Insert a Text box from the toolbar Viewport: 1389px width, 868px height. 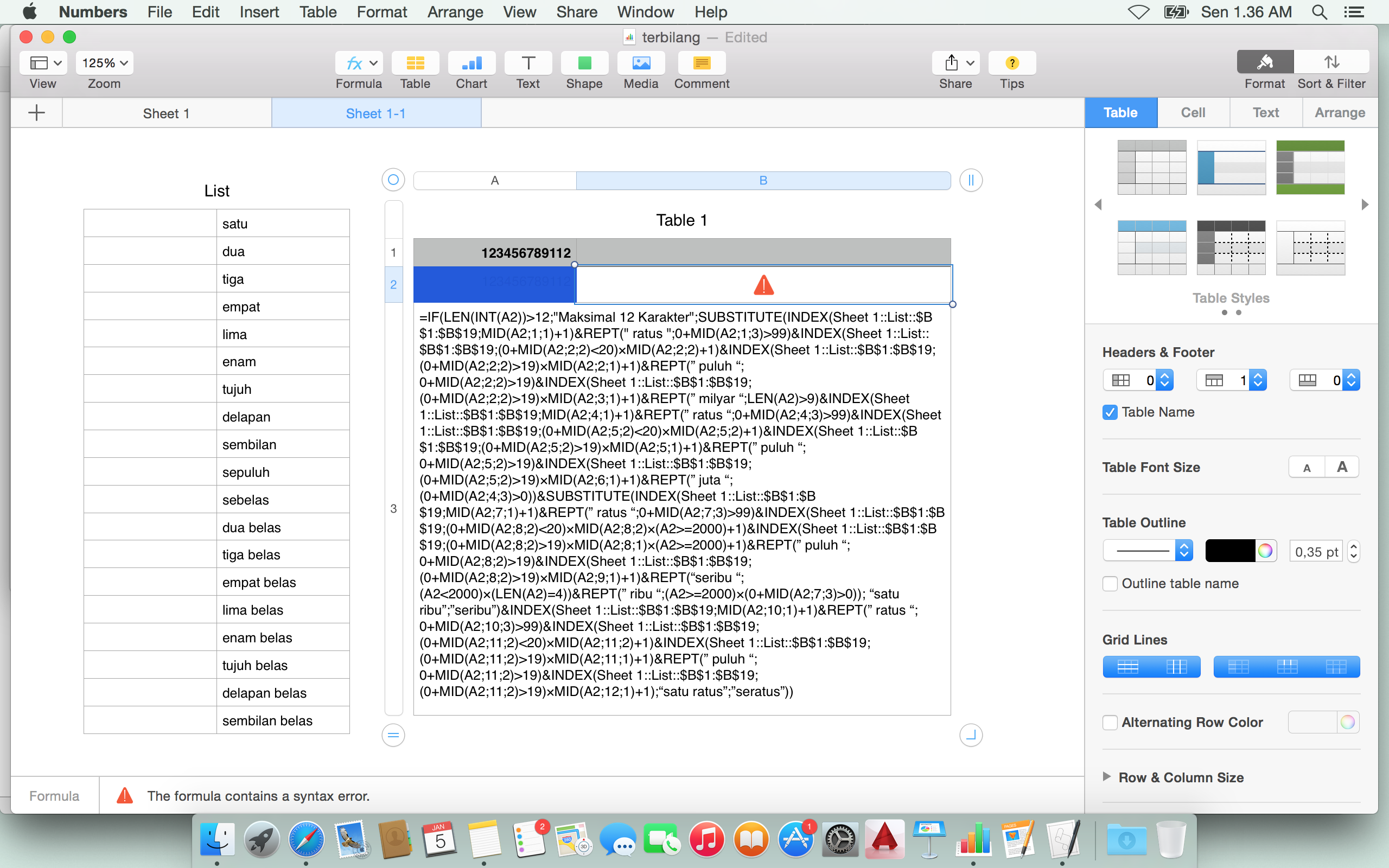pos(527,63)
